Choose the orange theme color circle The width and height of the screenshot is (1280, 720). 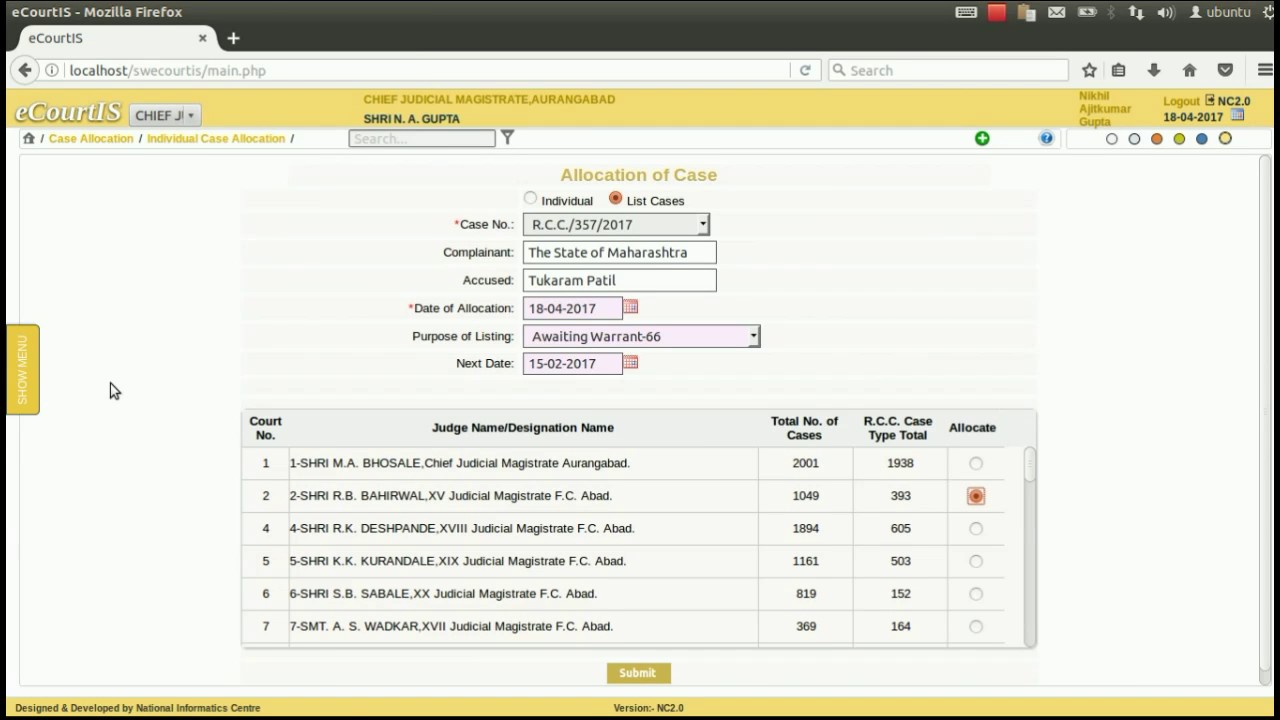[1157, 139]
